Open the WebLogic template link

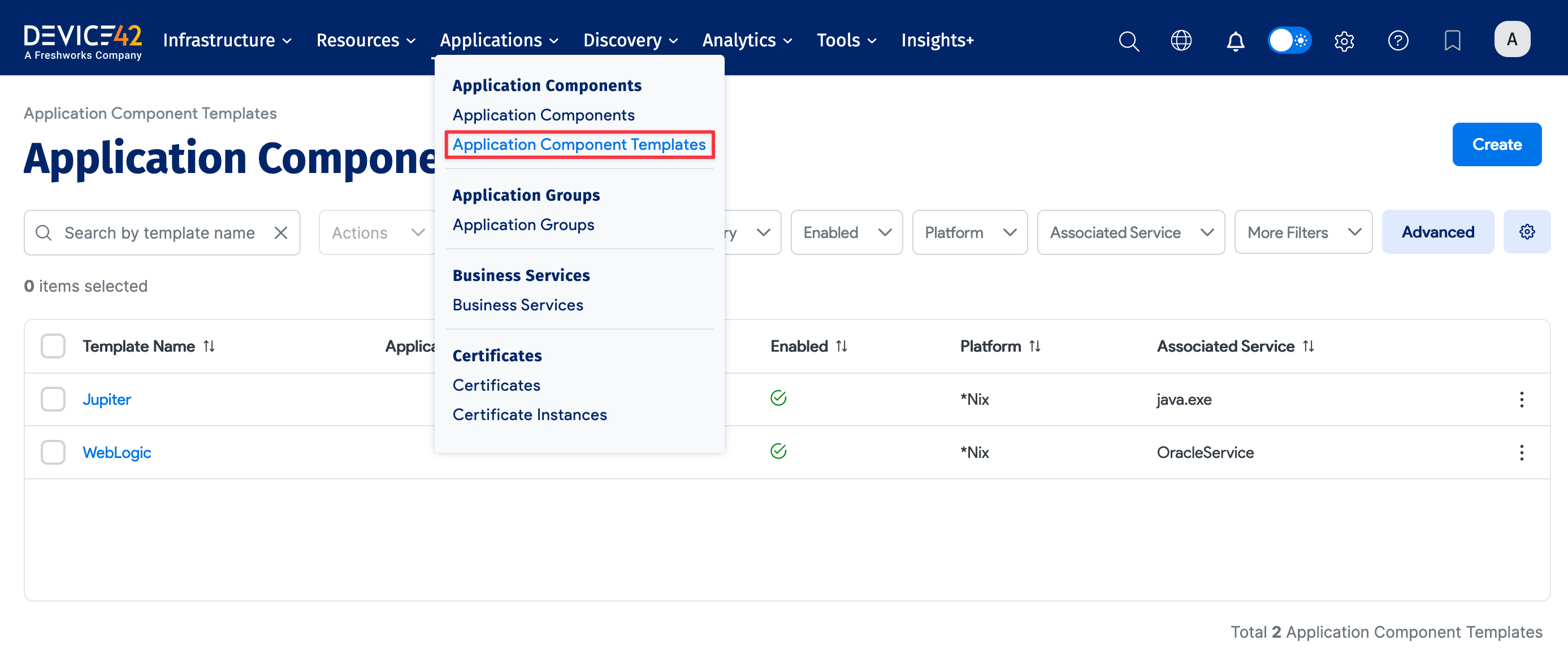tap(116, 452)
